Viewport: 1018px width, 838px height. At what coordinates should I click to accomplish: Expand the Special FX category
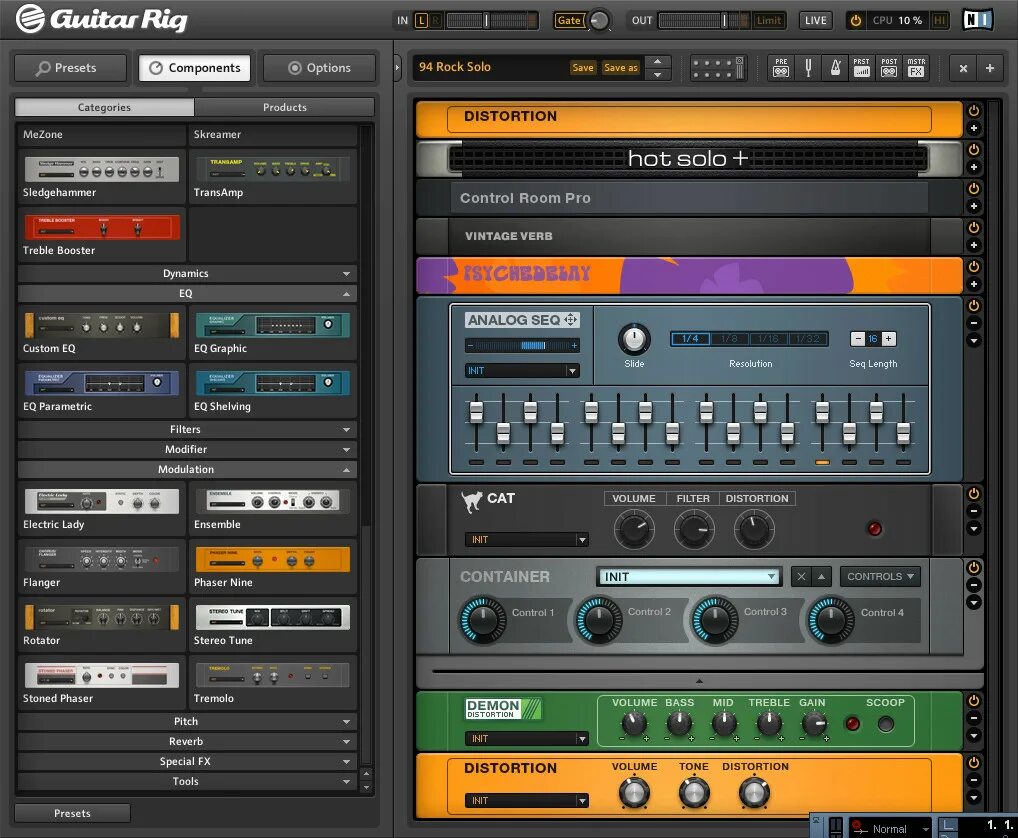[187, 761]
